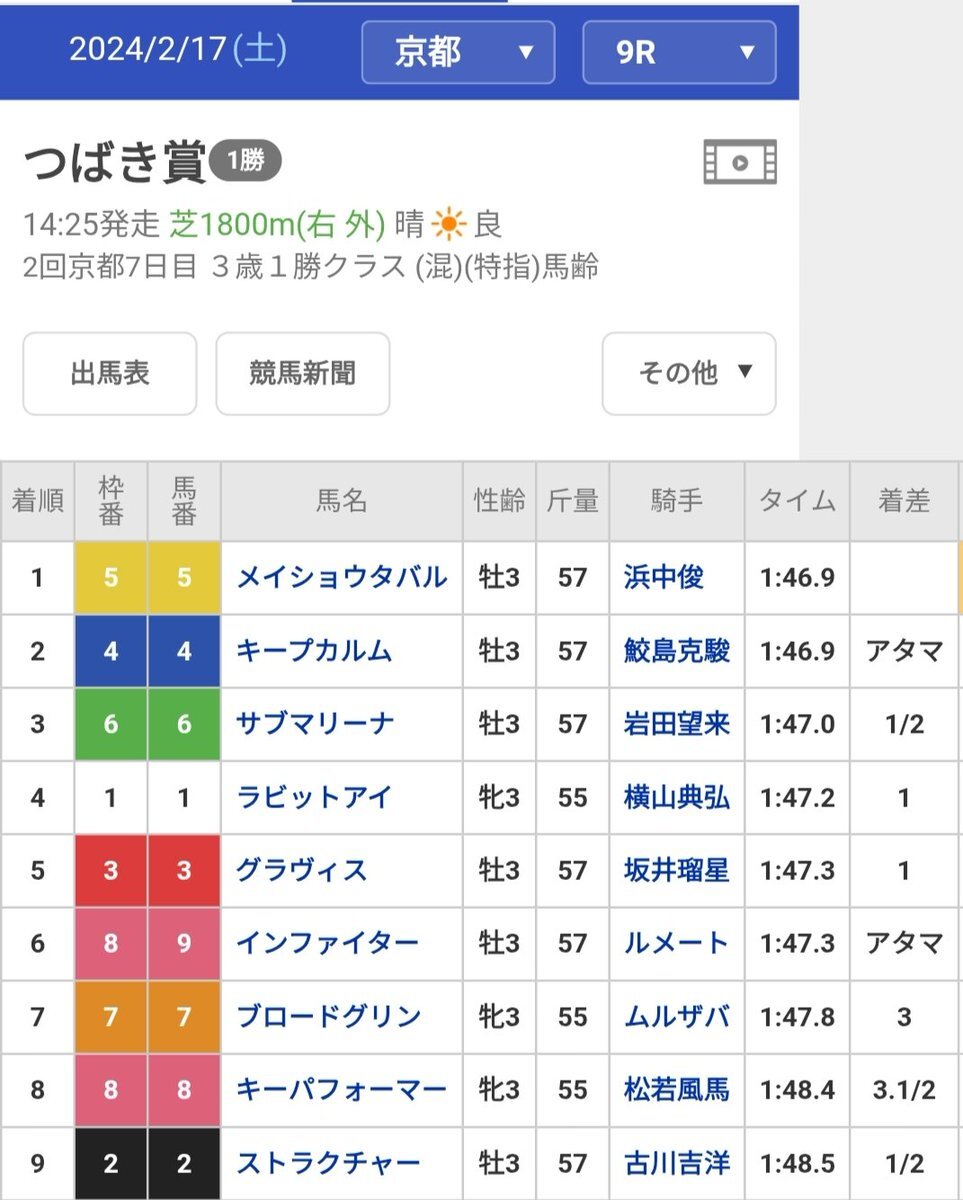Expand the その他 dropdown menu
Screen dimensions: 963x1200
[689, 373]
